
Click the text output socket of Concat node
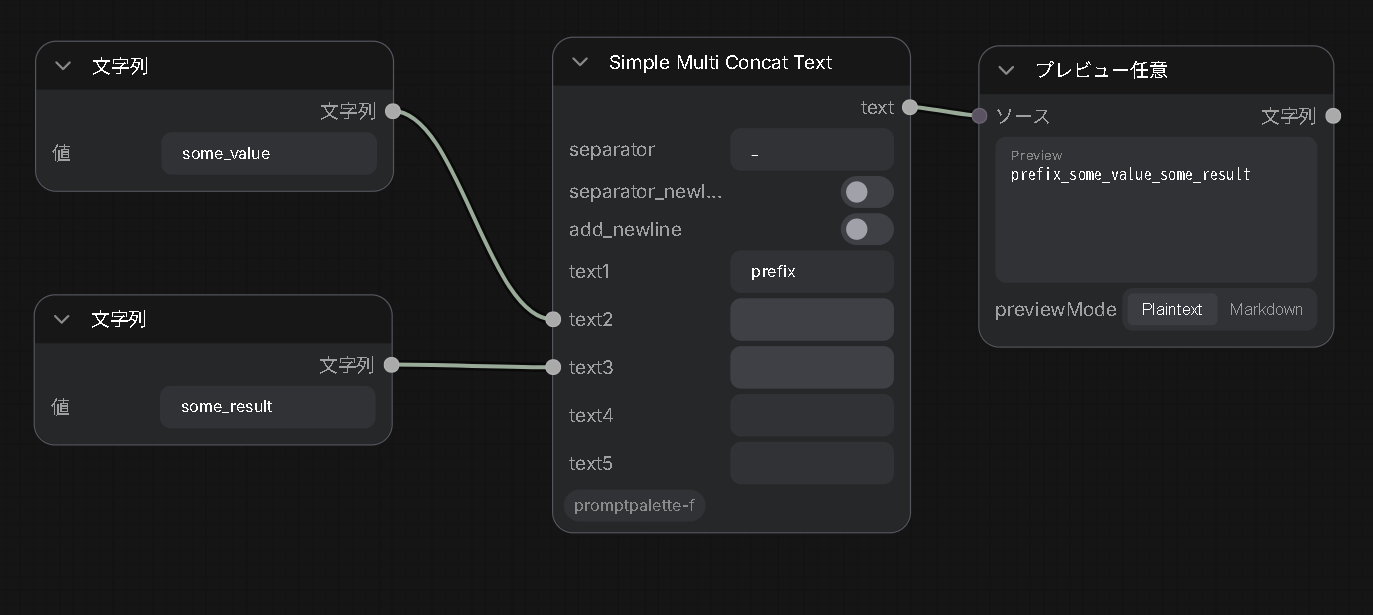pyautogui.click(x=909, y=107)
